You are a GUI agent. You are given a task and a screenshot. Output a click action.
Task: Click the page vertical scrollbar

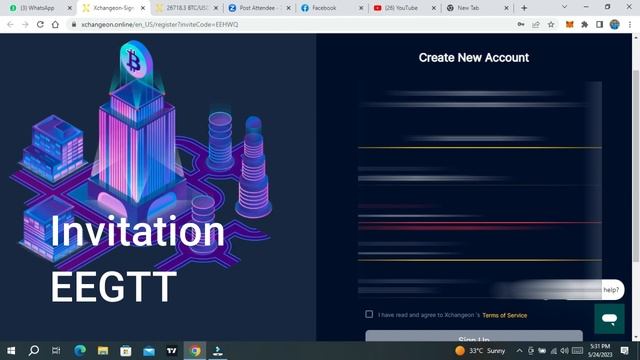(x=636, y=165)
